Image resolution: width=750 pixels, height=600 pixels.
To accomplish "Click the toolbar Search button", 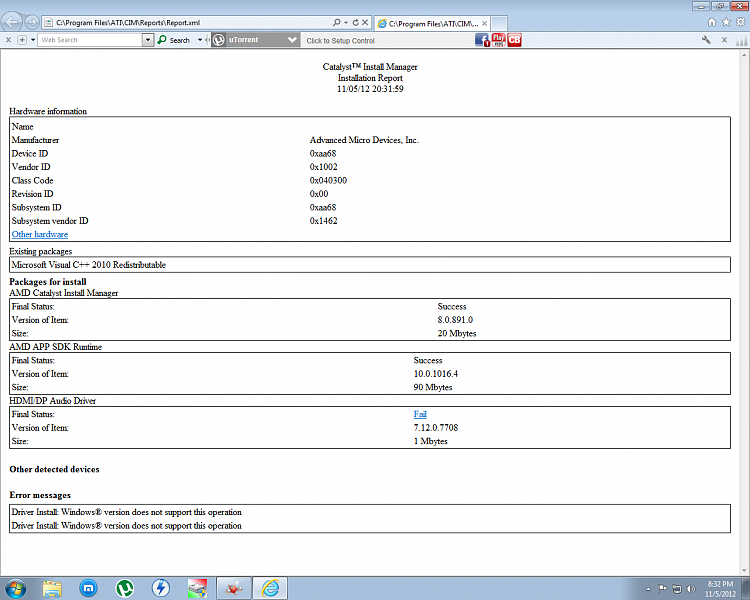I will pos(174,40).
